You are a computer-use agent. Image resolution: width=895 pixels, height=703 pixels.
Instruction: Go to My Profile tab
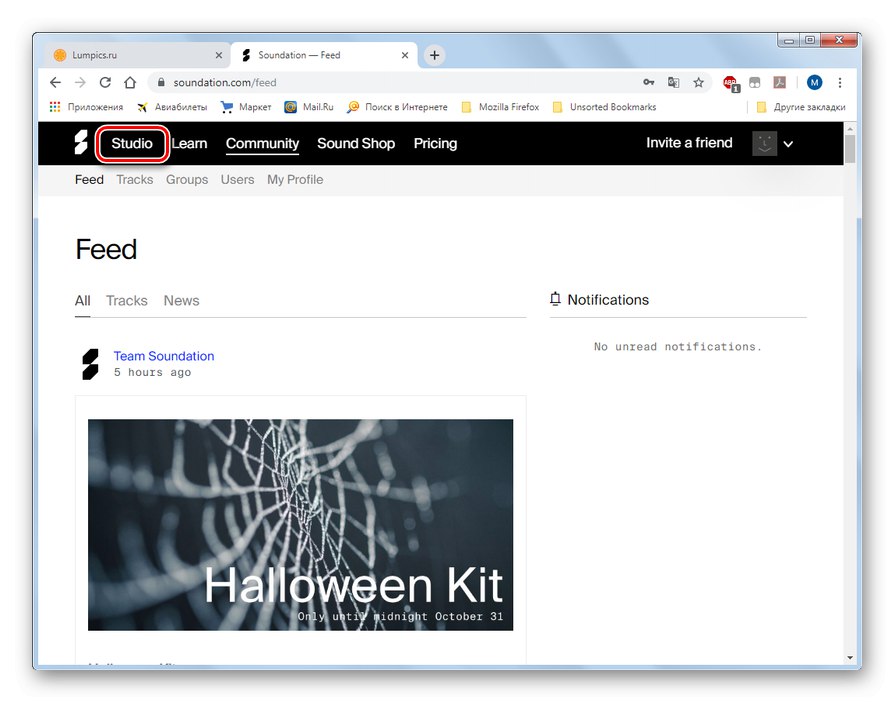[x=295, y=180]
